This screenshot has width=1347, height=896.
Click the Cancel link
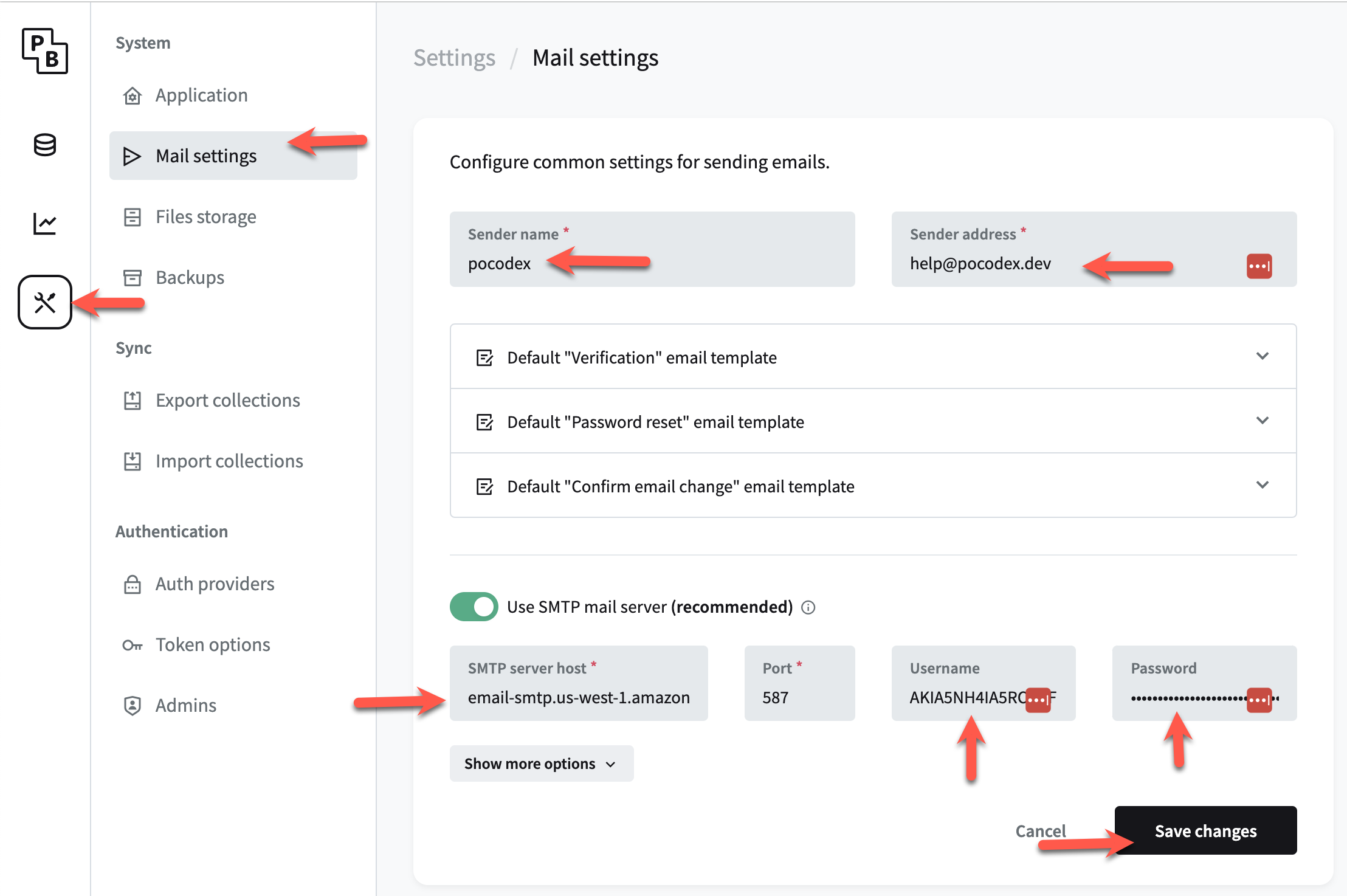(x=1040, y=830)
